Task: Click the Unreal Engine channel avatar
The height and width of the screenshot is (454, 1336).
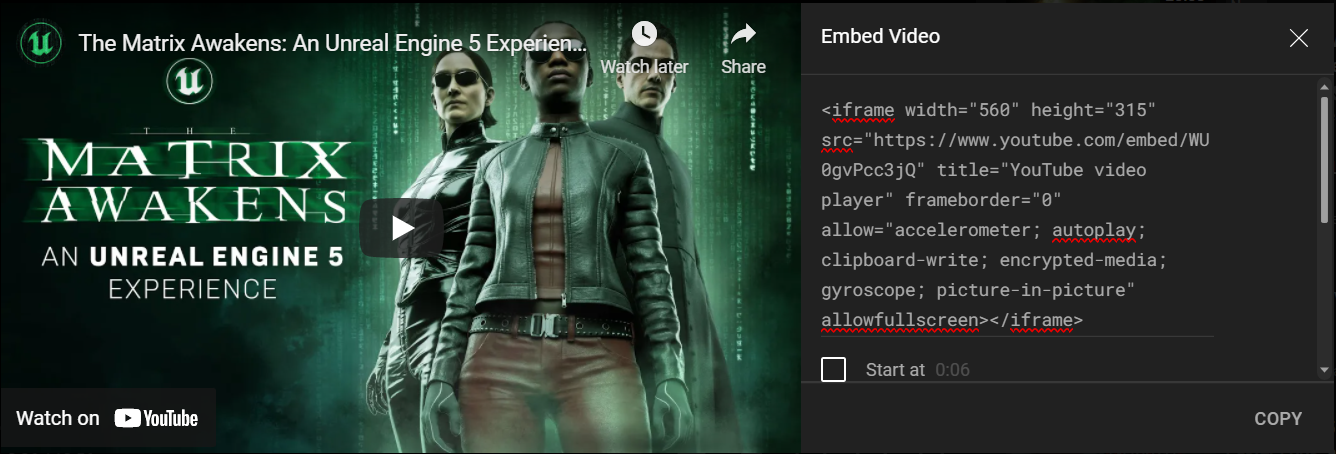Action: coord(43,42)
